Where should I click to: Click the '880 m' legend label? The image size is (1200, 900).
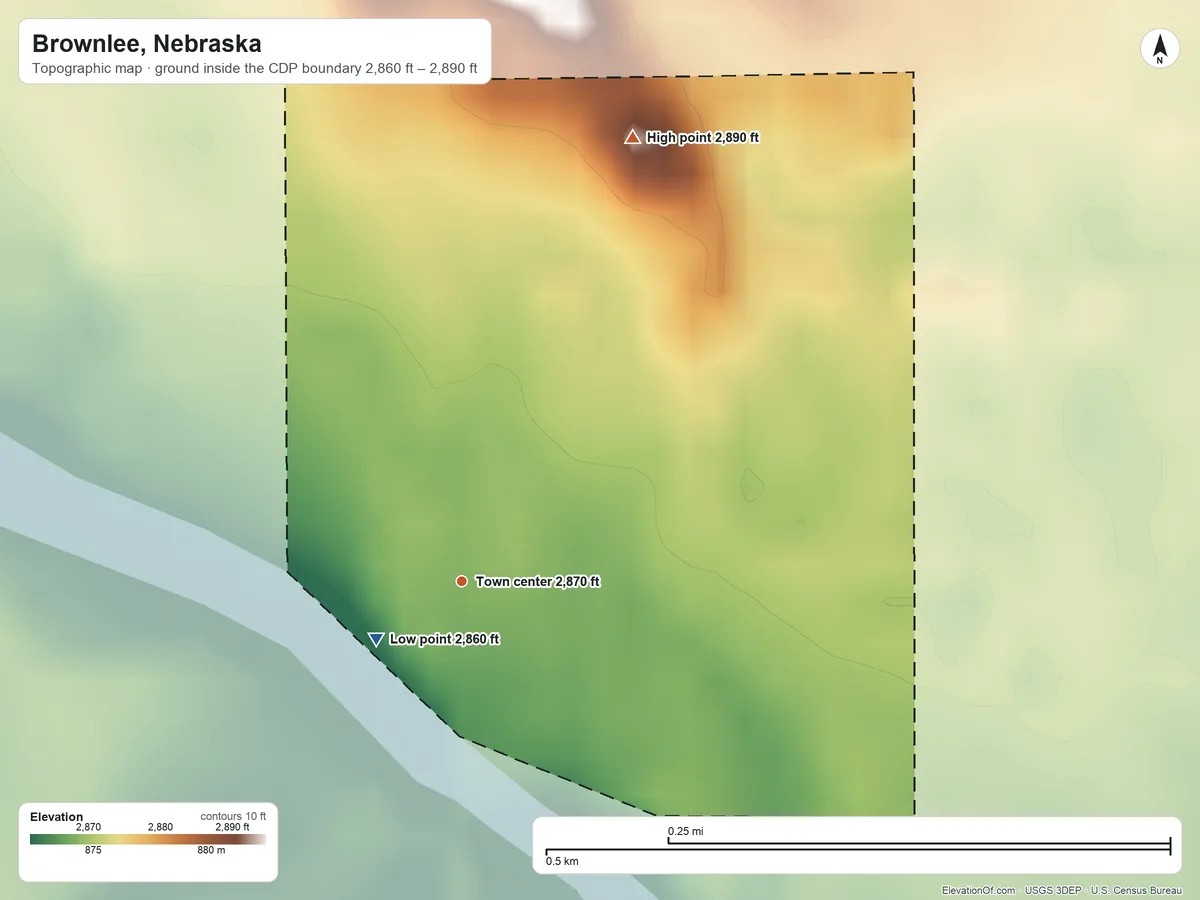tap(211, 851)
